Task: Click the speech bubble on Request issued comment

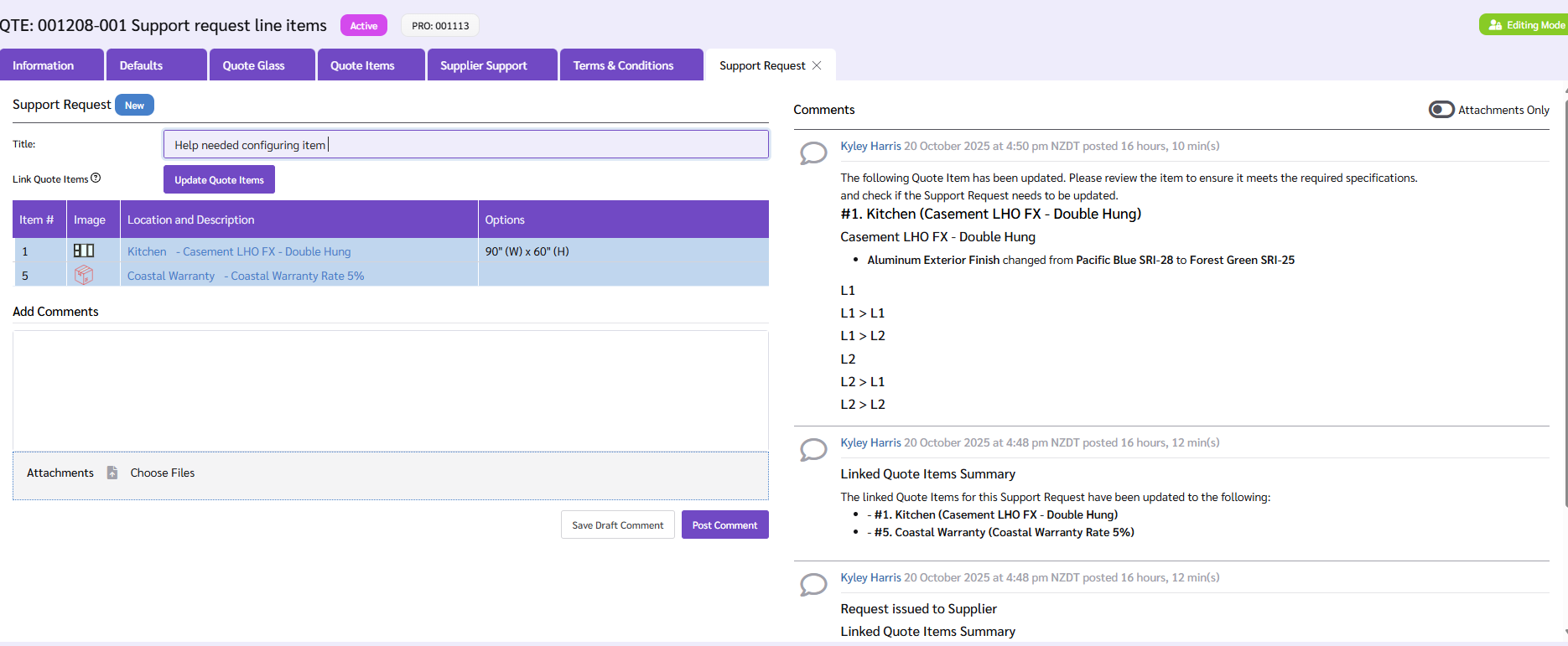Action: coord(813,585)
